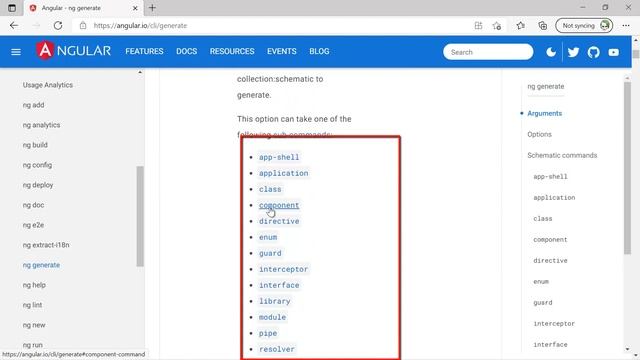The image size is (640, 360).
Task: Click the directive sub-command link
Action: (279, 221)
